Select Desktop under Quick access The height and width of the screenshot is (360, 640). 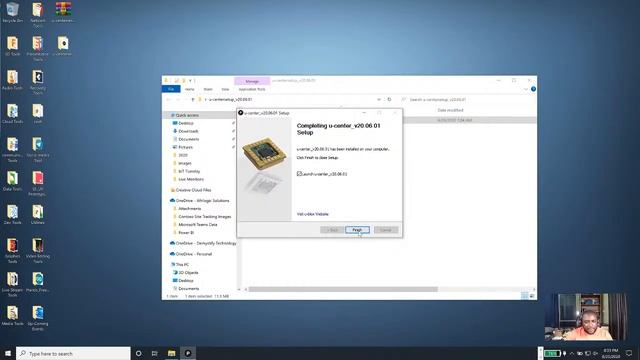(x=186, y=123)
